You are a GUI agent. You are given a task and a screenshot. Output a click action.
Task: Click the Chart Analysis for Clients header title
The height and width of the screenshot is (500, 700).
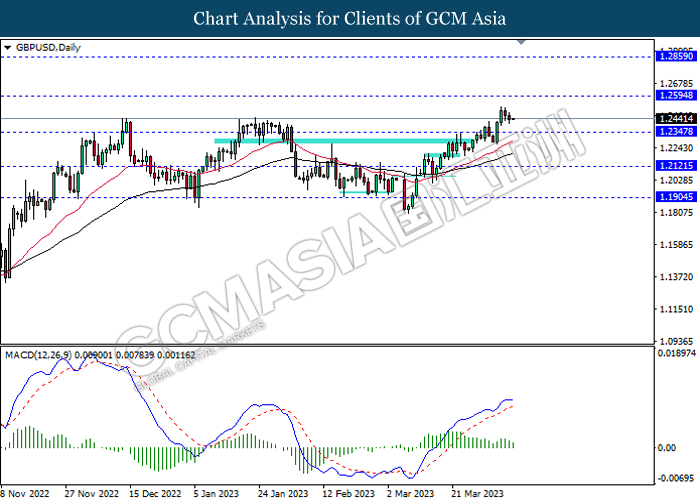click(350, 19)
